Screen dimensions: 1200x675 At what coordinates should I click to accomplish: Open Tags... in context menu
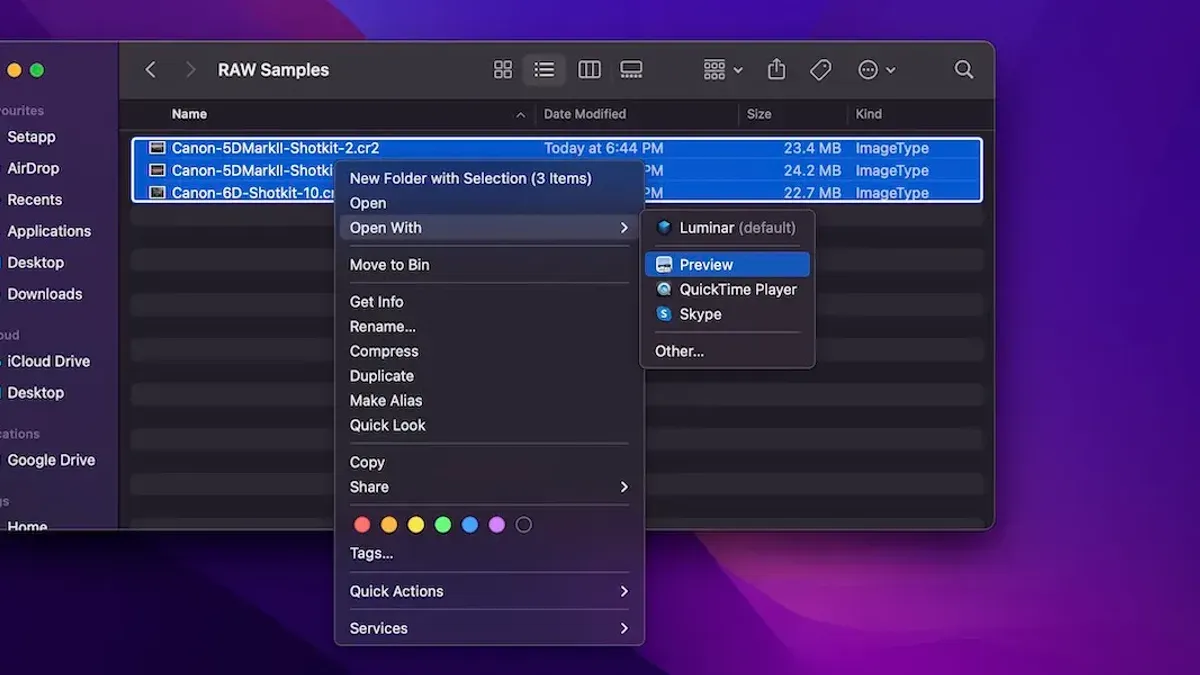click(371, 553)
